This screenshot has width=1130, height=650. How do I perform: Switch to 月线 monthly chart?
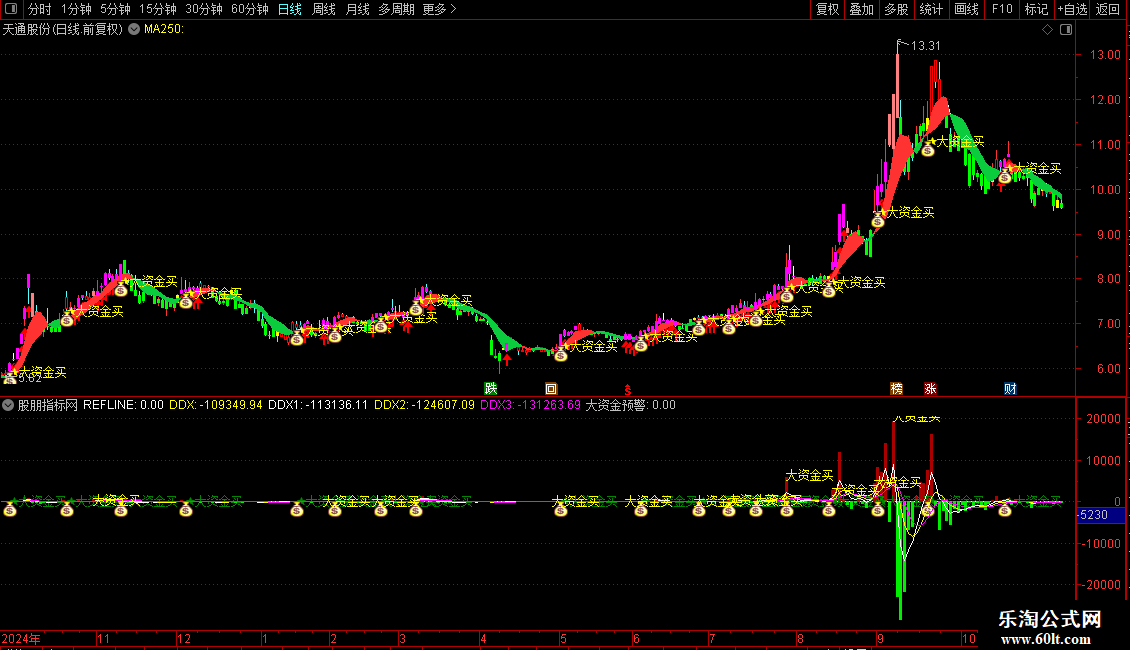[357, 9]
